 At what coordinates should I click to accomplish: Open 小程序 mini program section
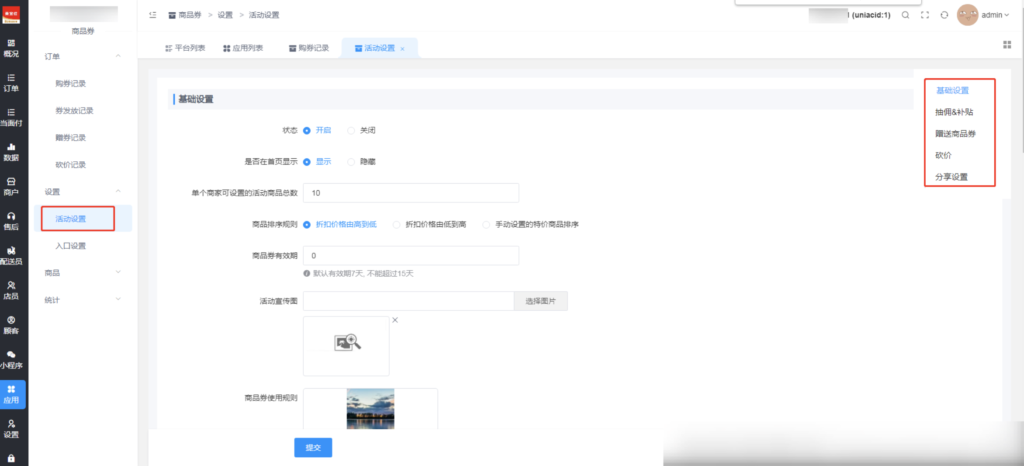pyautogui.click(x=11, y=360)
